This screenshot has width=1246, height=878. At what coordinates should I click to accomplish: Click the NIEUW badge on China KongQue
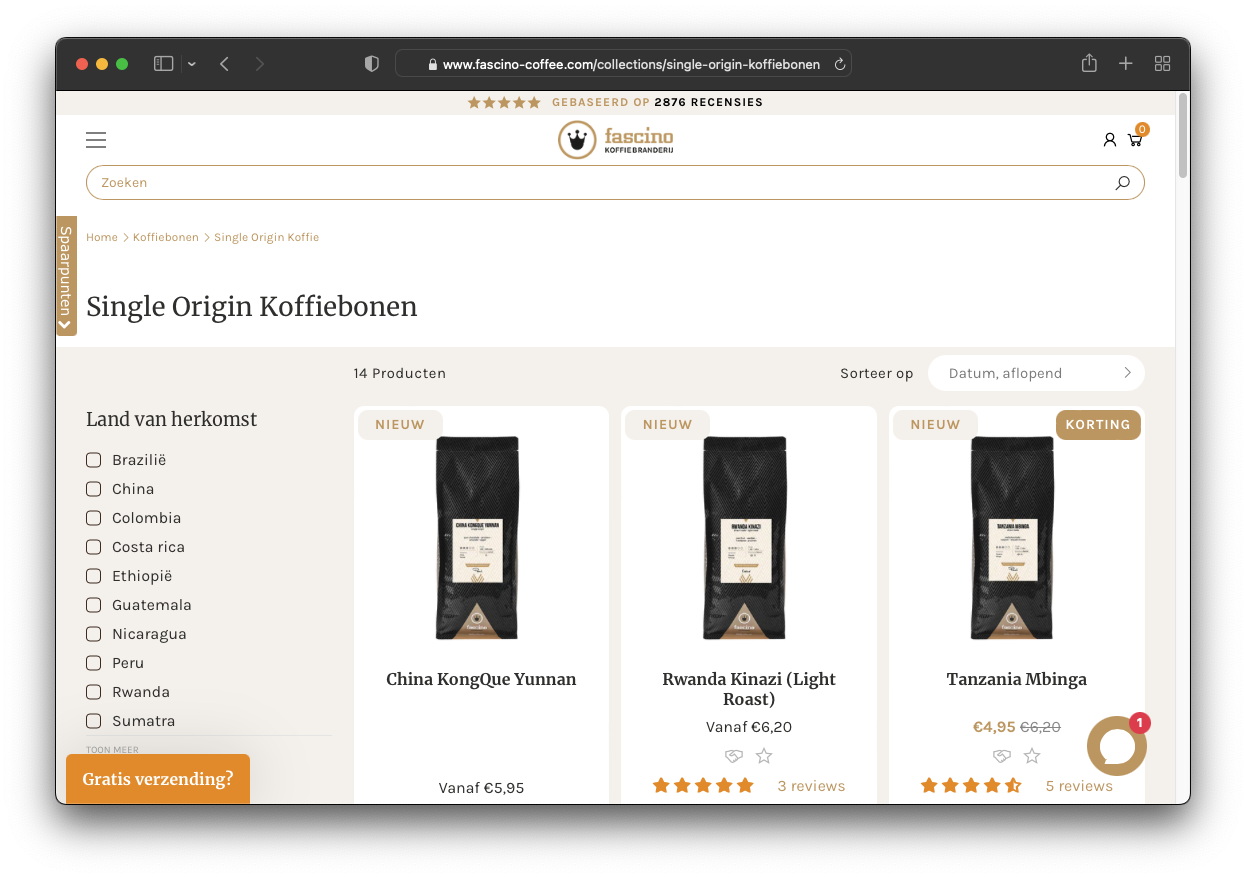point(400,424)
